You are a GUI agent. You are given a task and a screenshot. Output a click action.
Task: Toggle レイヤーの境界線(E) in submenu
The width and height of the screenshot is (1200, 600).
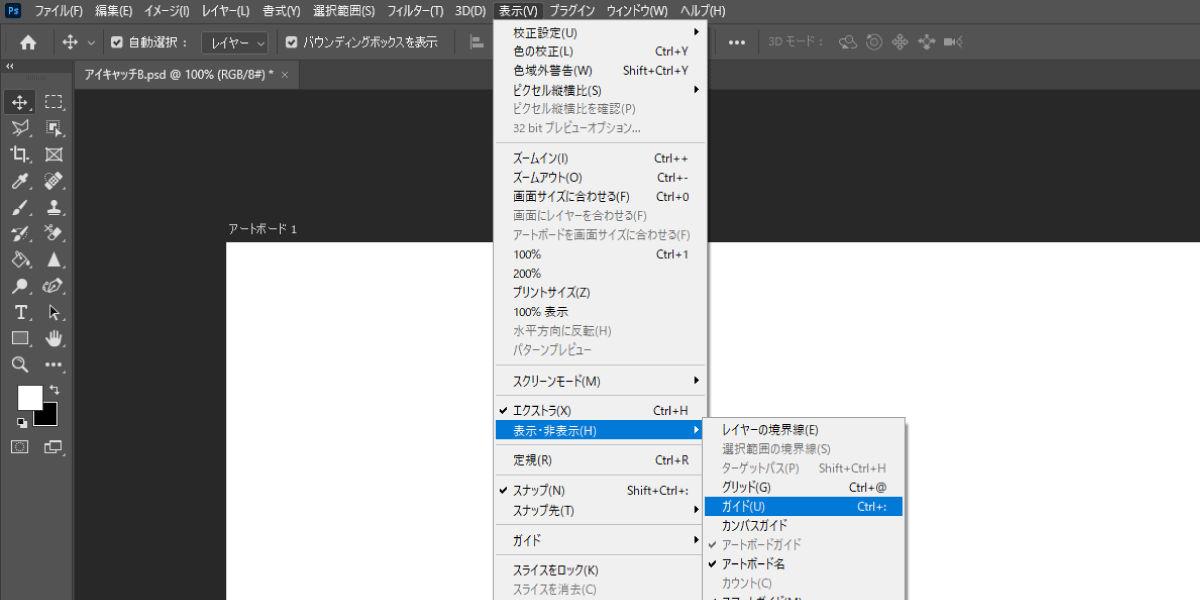tap(804, 429)
